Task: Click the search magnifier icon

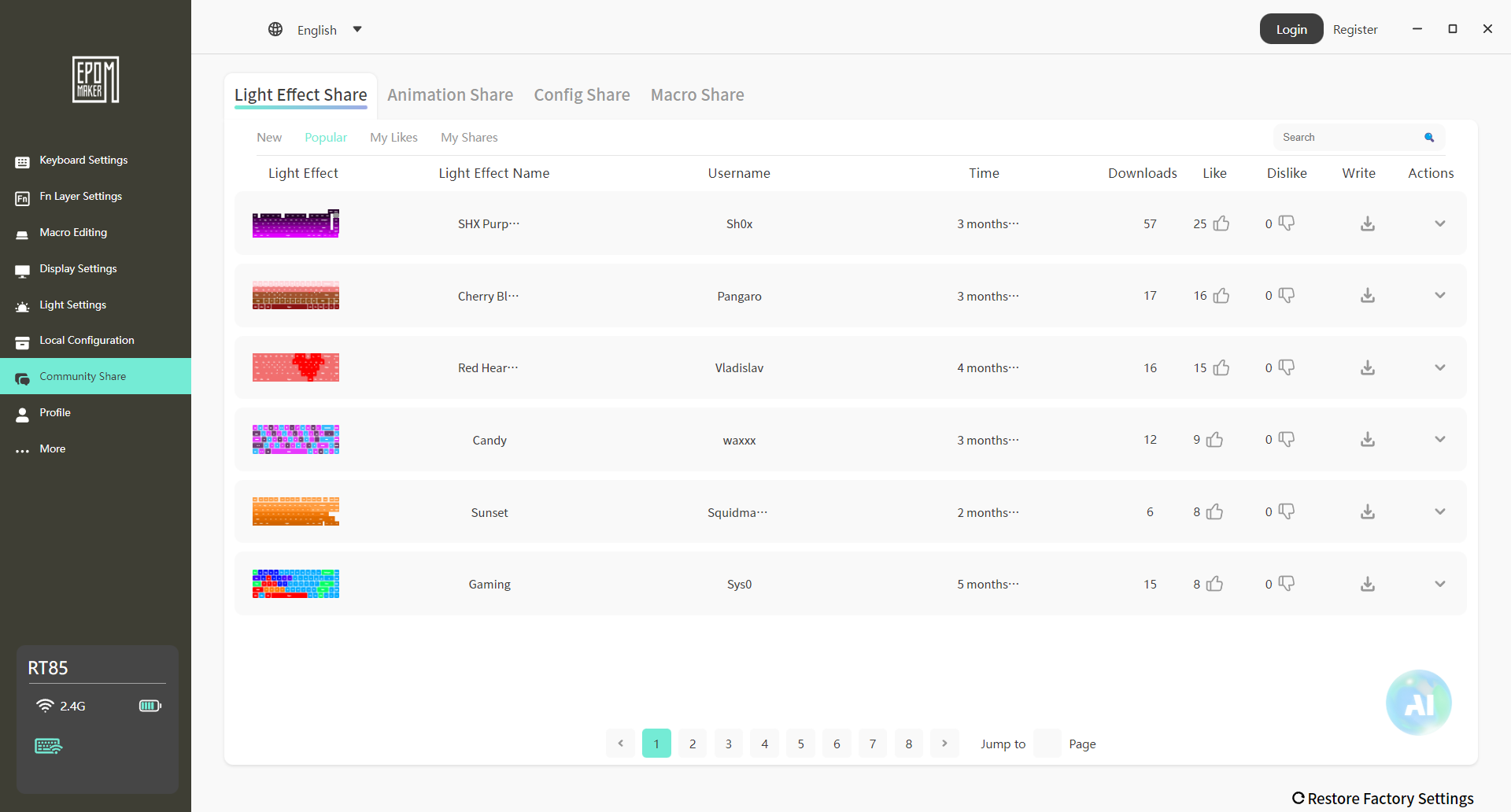Action: click(1429, 138)
